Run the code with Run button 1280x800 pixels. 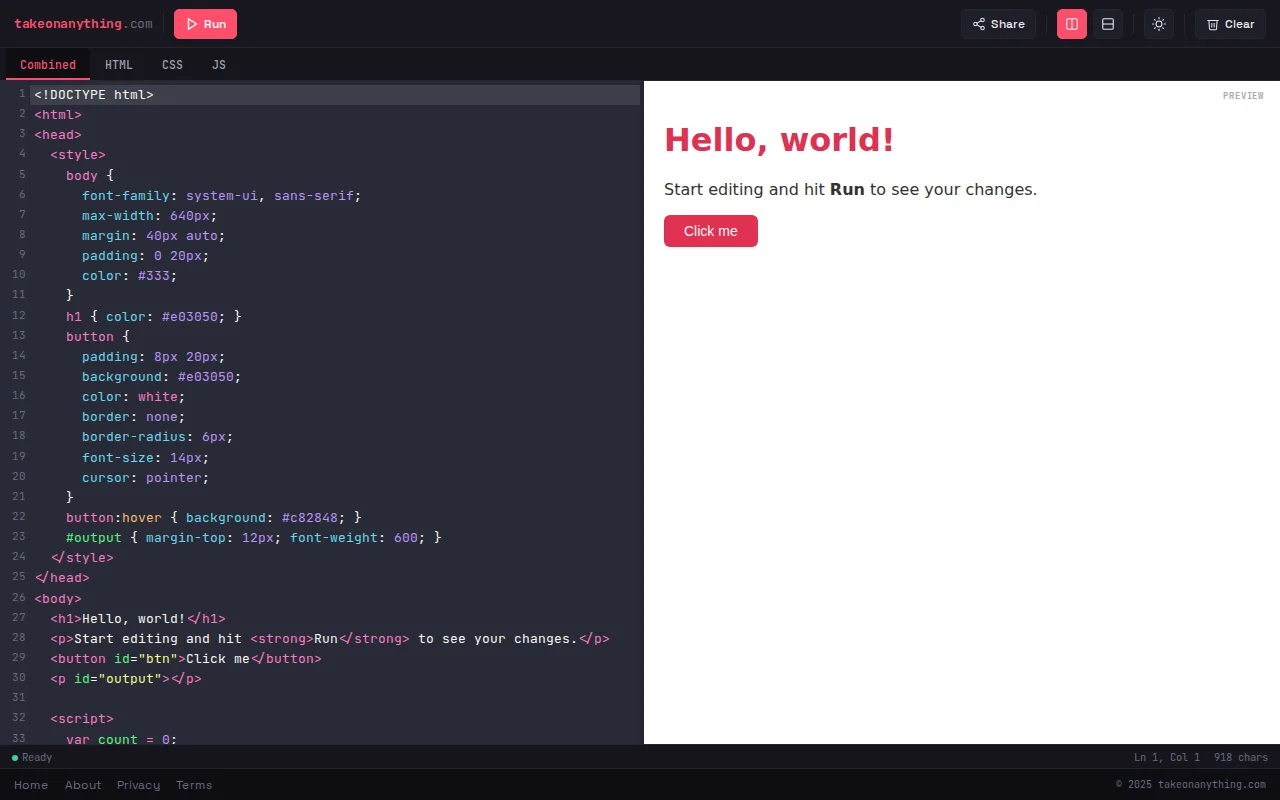pos(205,24)
